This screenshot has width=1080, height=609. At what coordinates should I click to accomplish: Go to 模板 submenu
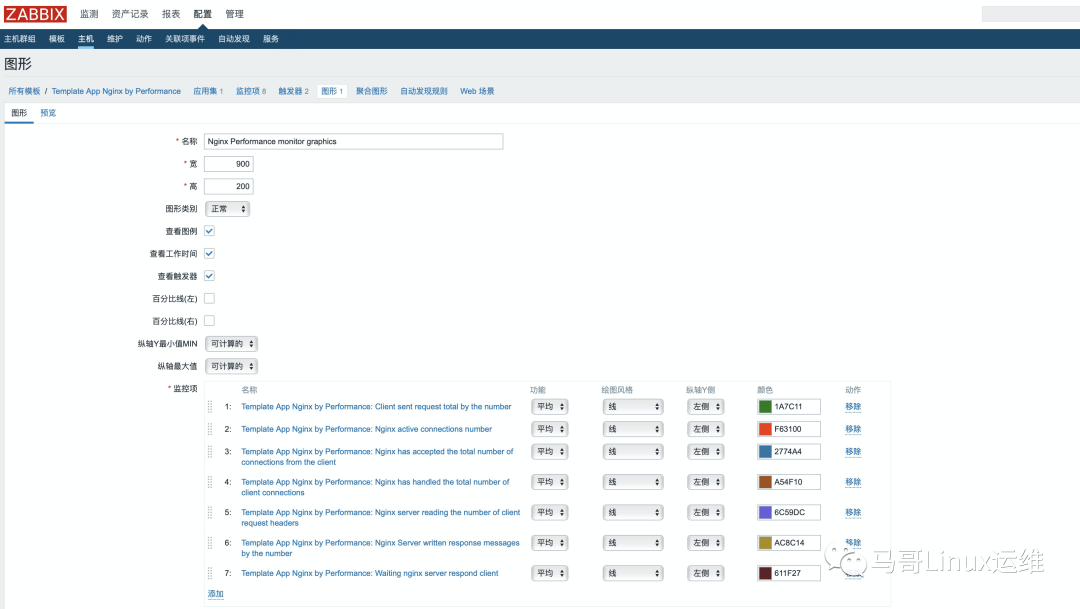(x=56, y=39)
